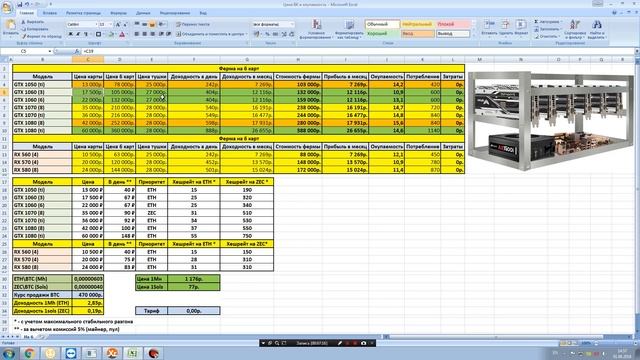640x360 pixels.
Task: Activate Format Painter (Формат по образцу)
Action: (41, 36)
